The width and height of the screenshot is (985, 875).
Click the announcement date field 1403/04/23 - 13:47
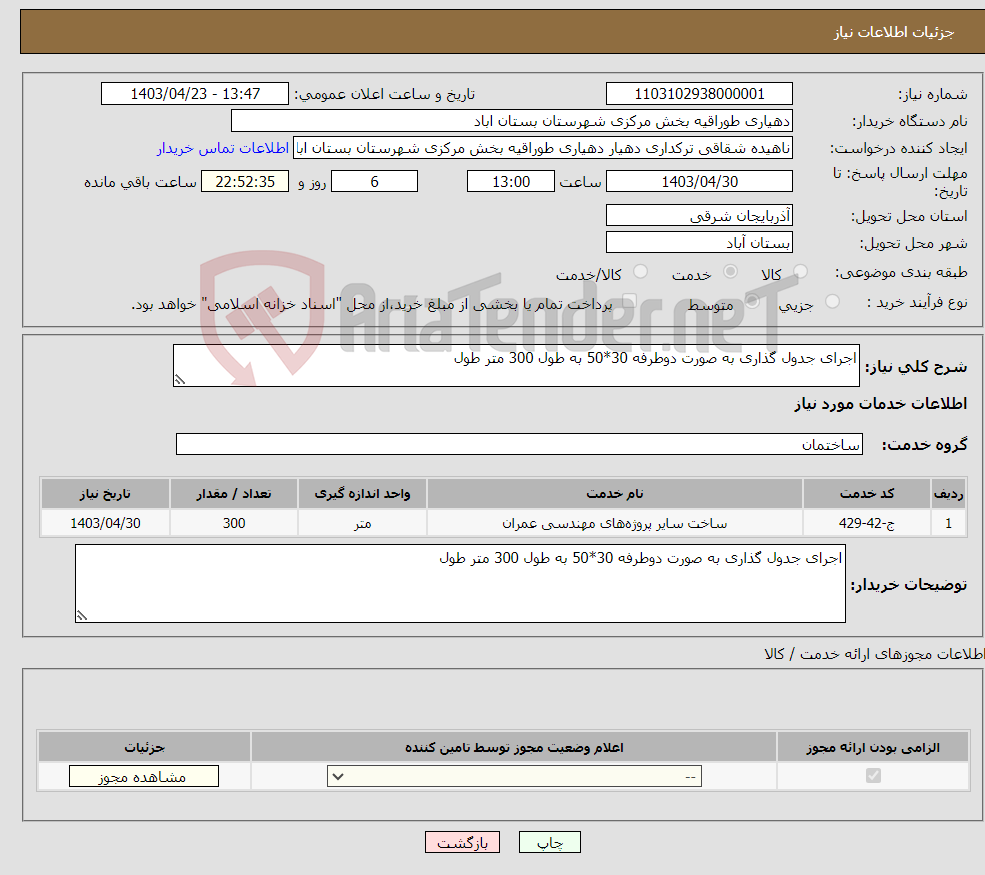(195, 94)
